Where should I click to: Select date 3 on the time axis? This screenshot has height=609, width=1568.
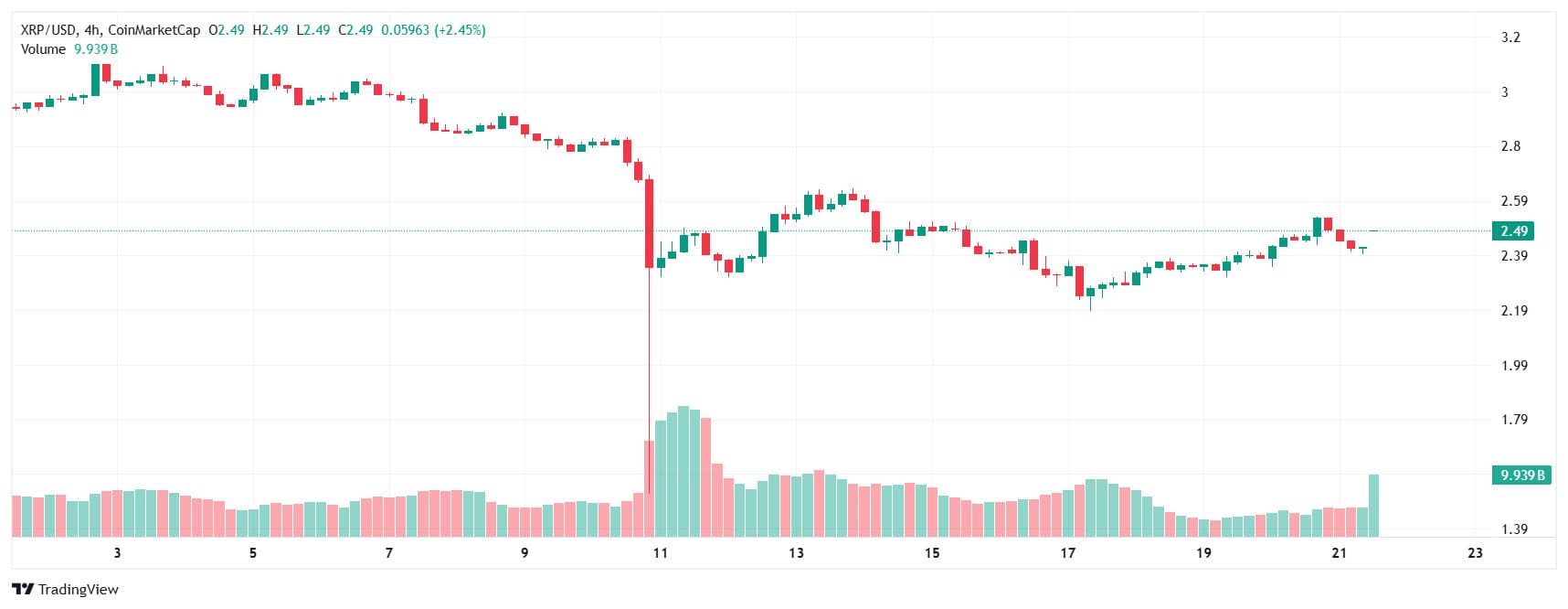click(117, 553)
